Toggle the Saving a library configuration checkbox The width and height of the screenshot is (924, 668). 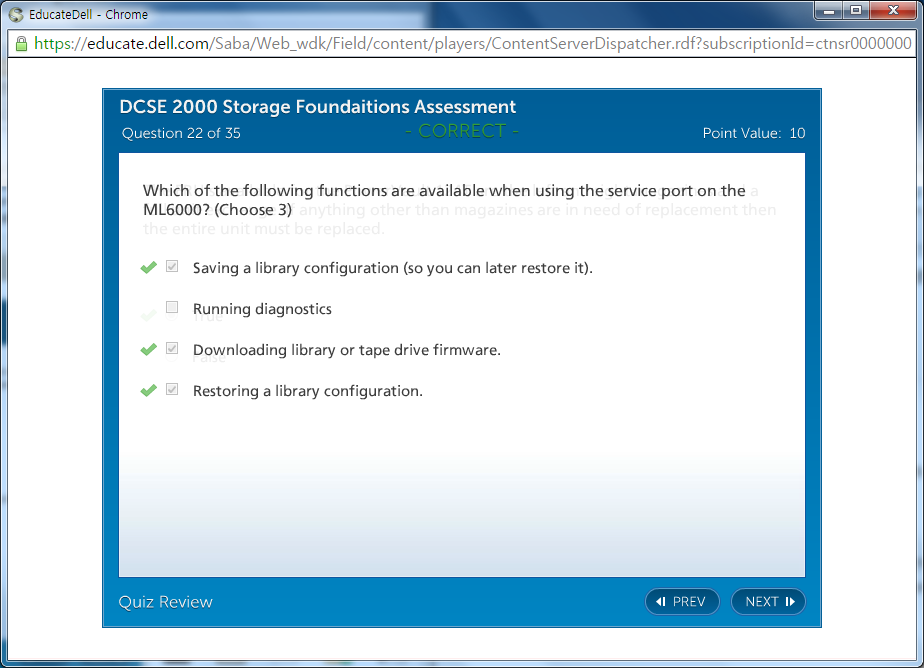172,267
